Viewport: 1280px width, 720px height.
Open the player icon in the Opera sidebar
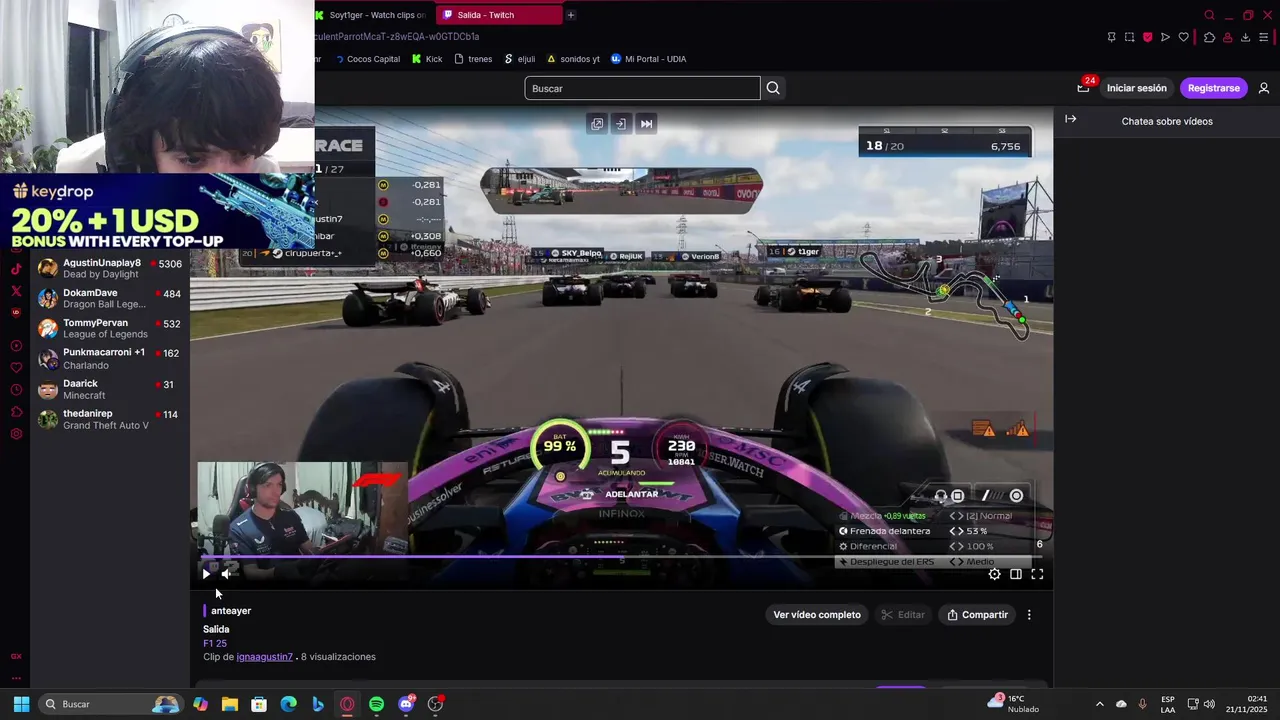[x=16, y=346]
